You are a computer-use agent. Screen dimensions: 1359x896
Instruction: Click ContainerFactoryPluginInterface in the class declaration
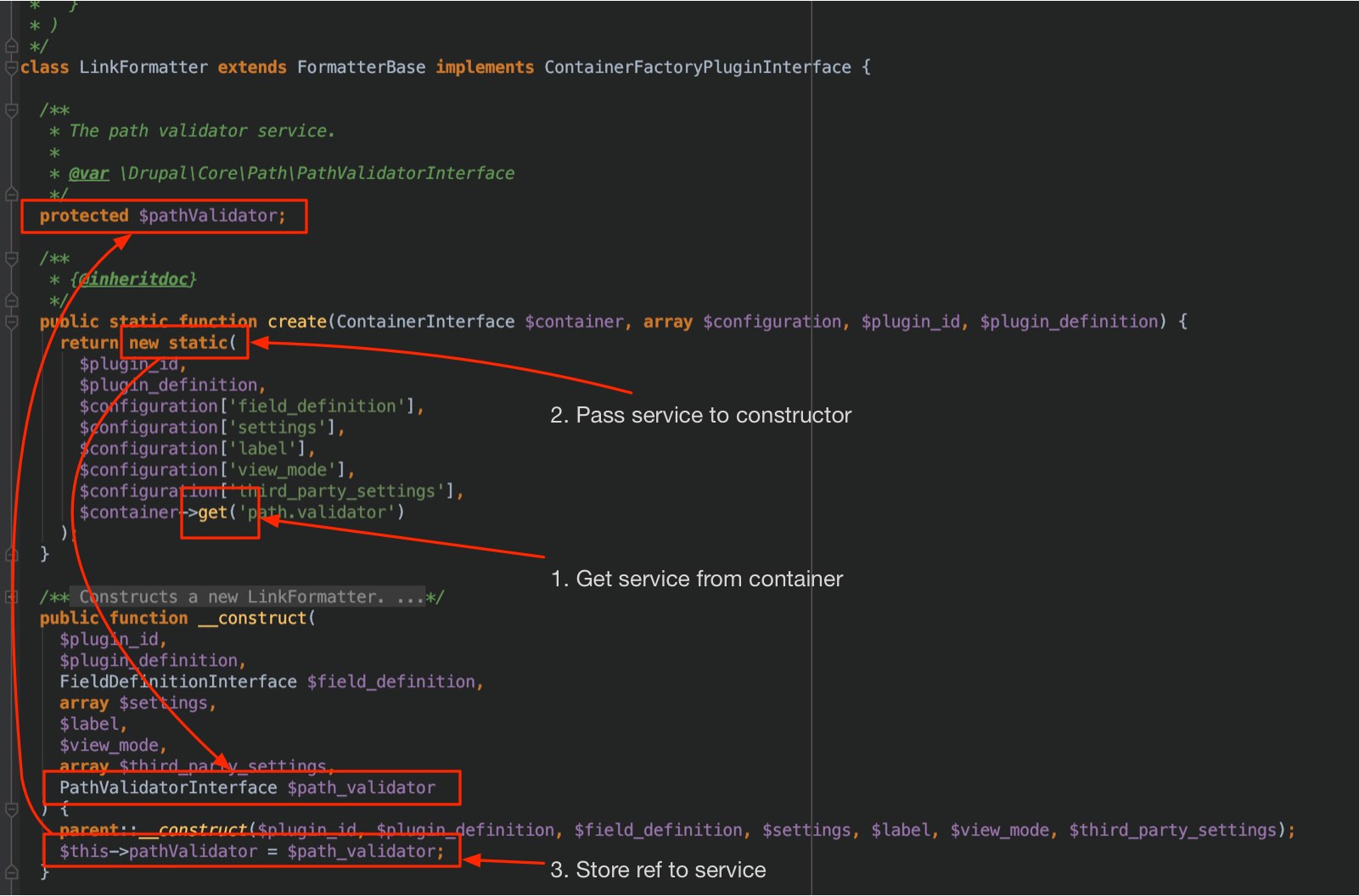696,67
